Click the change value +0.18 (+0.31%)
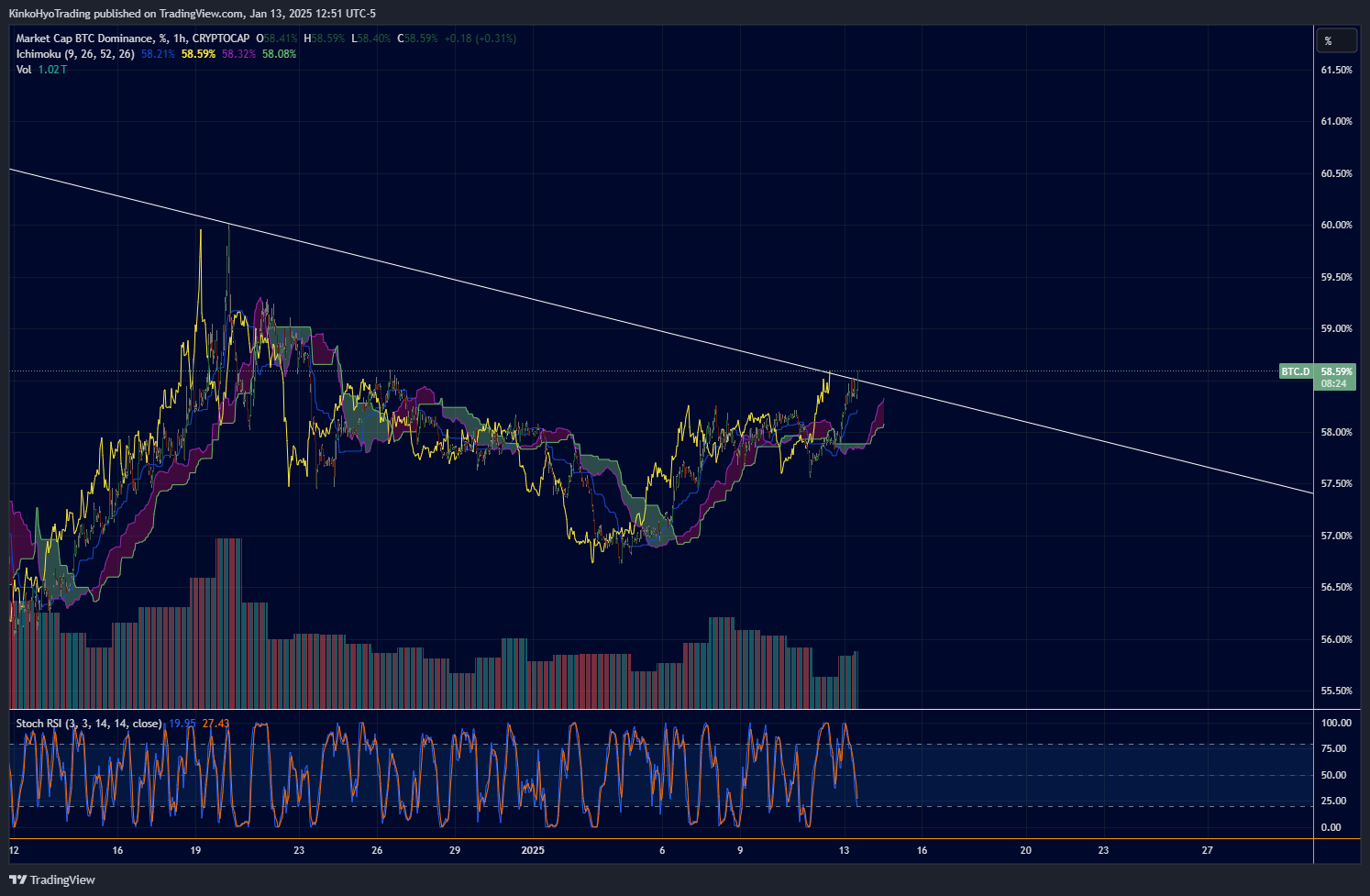This screenshot has height=896, width=1370. [x=481, y=39]
